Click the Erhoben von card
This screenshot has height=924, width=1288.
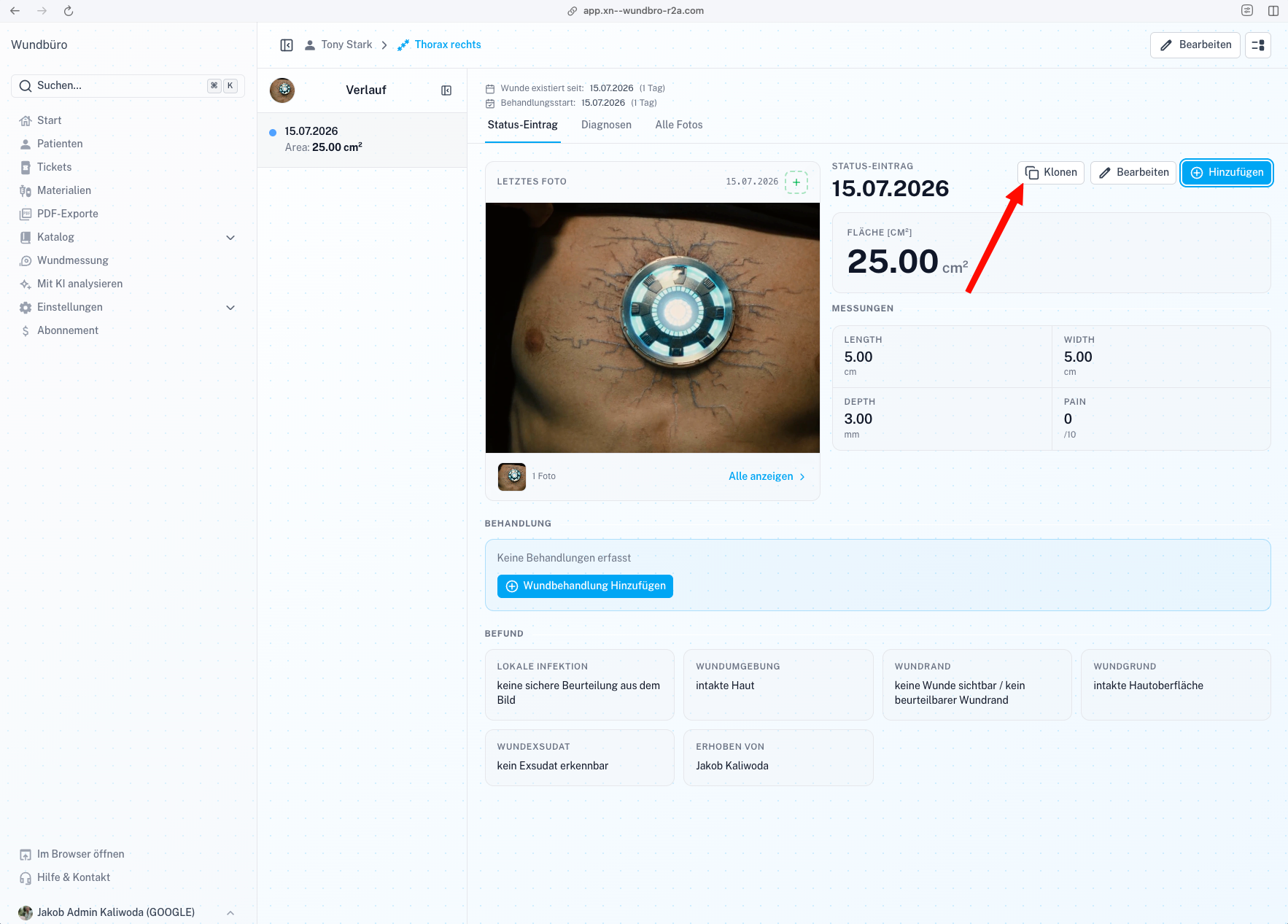778,758
